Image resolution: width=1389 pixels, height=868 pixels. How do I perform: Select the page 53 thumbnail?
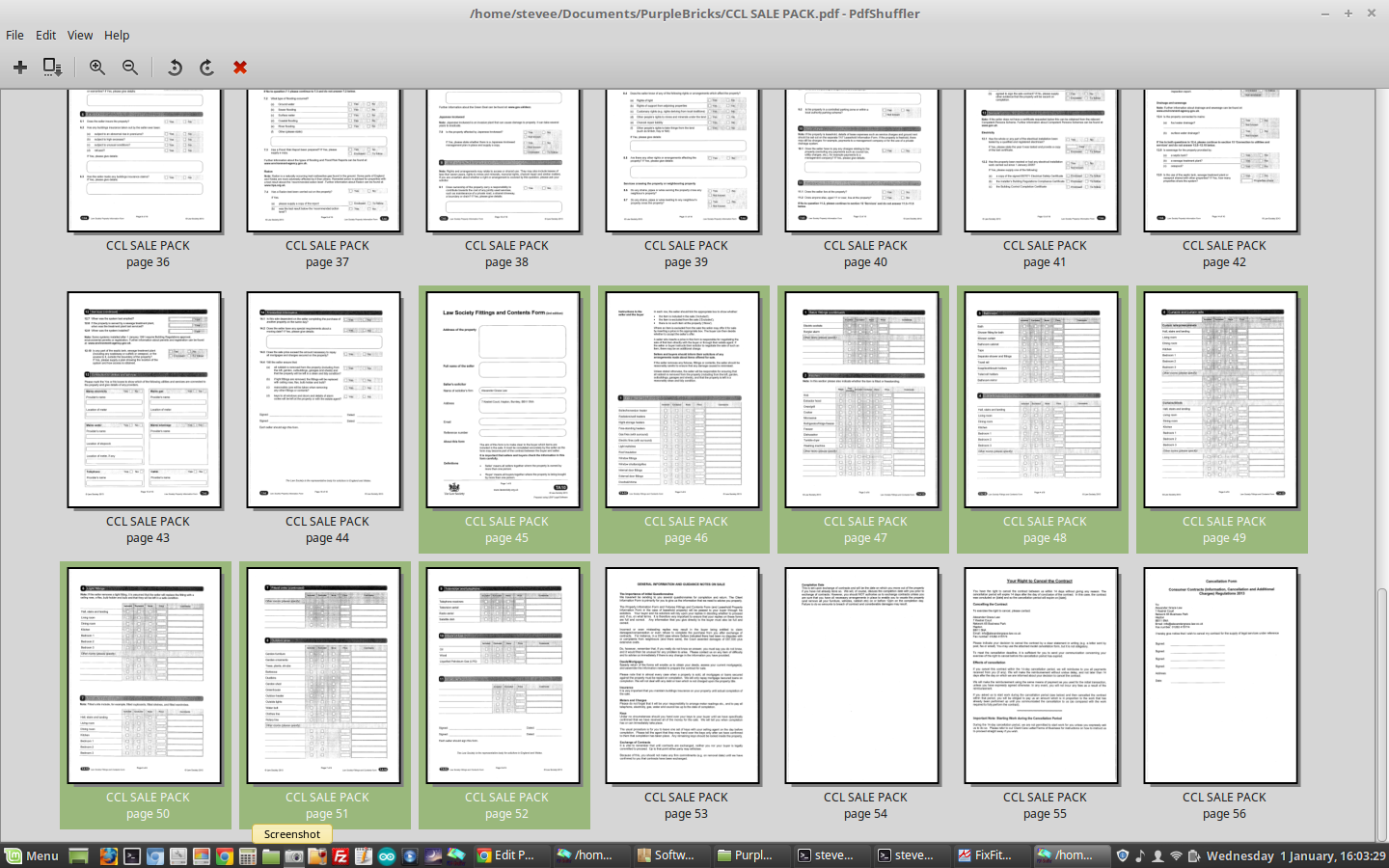coord(686,675)
